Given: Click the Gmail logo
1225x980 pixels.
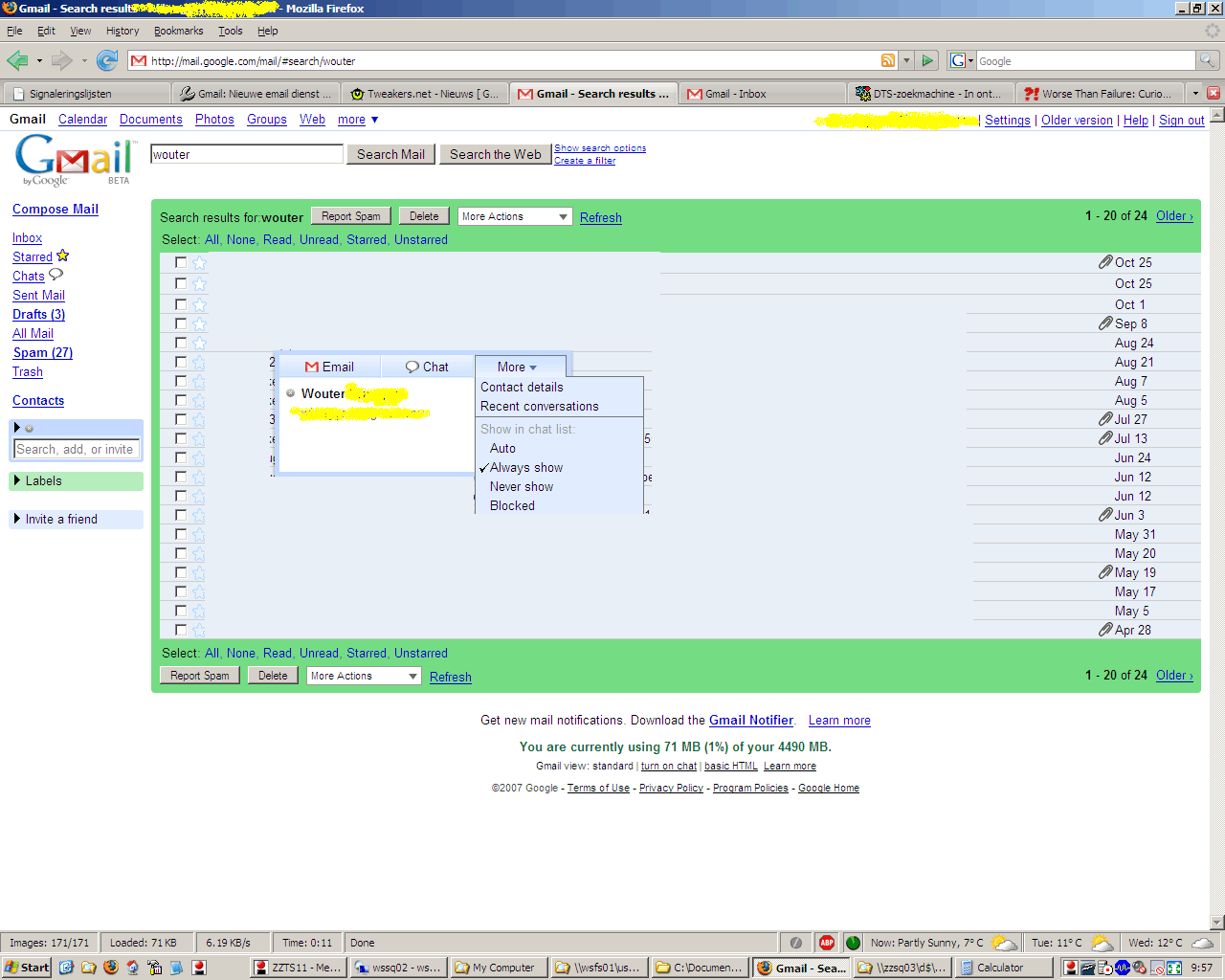Looking at the screenshot, I should pyautogui.click(x=74, y=160).
